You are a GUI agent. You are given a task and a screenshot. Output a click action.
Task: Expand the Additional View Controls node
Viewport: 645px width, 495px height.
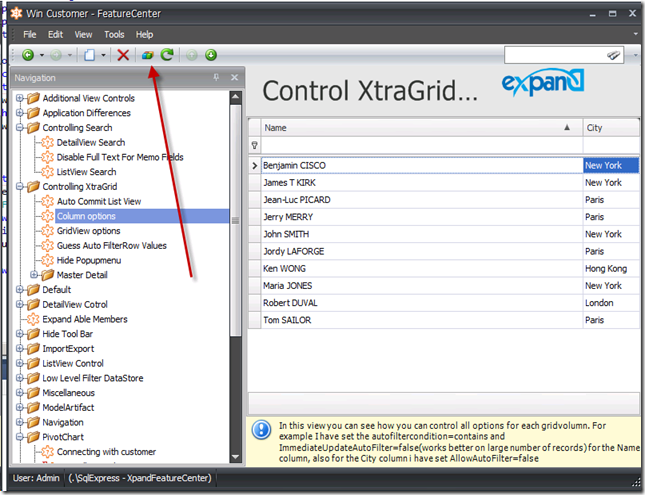(19, 98)
